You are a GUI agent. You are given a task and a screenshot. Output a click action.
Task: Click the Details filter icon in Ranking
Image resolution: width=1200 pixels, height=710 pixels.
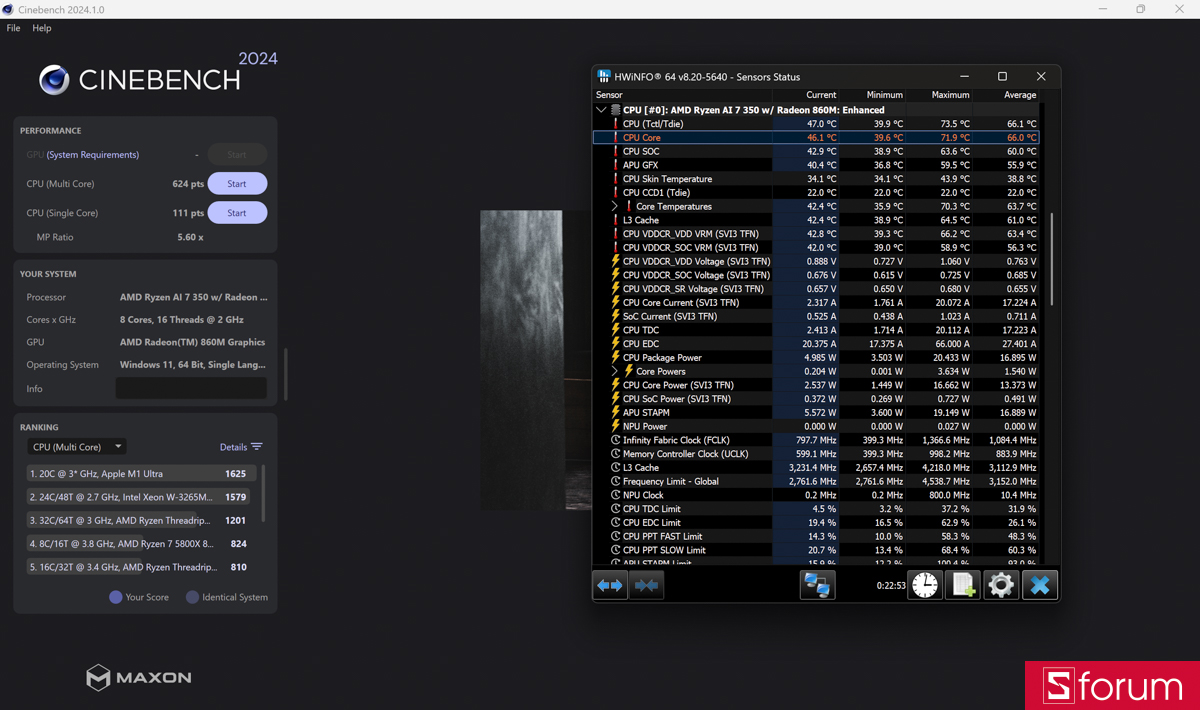coord(257,447)
